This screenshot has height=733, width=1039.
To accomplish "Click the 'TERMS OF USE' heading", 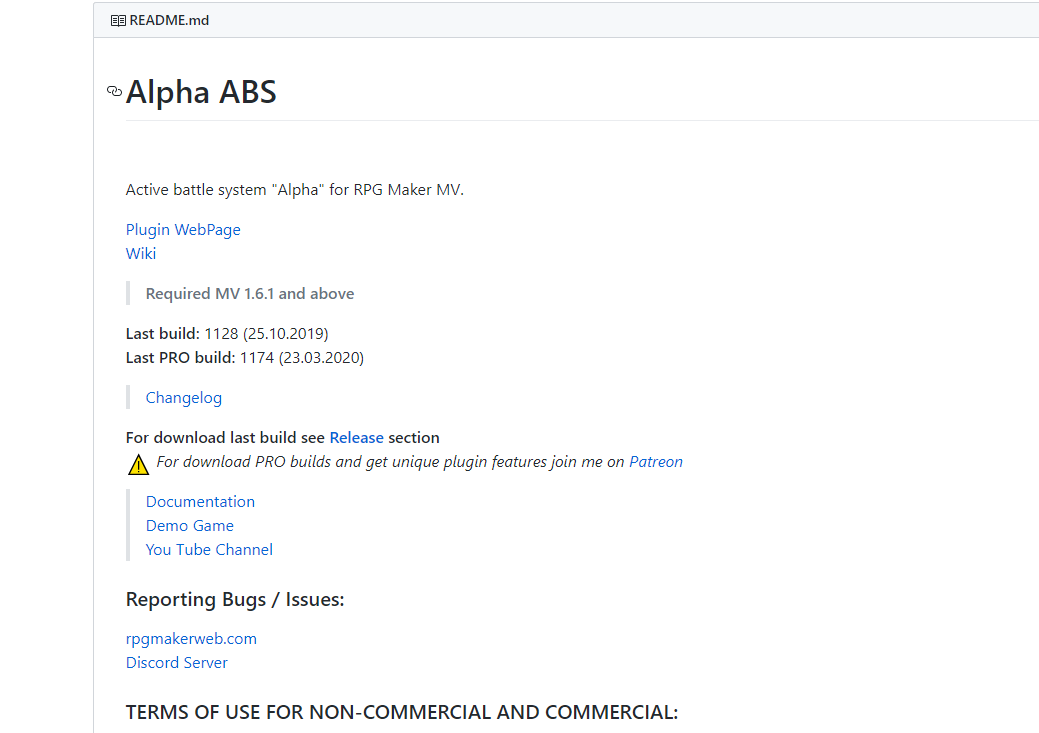I will click(402, 712).
